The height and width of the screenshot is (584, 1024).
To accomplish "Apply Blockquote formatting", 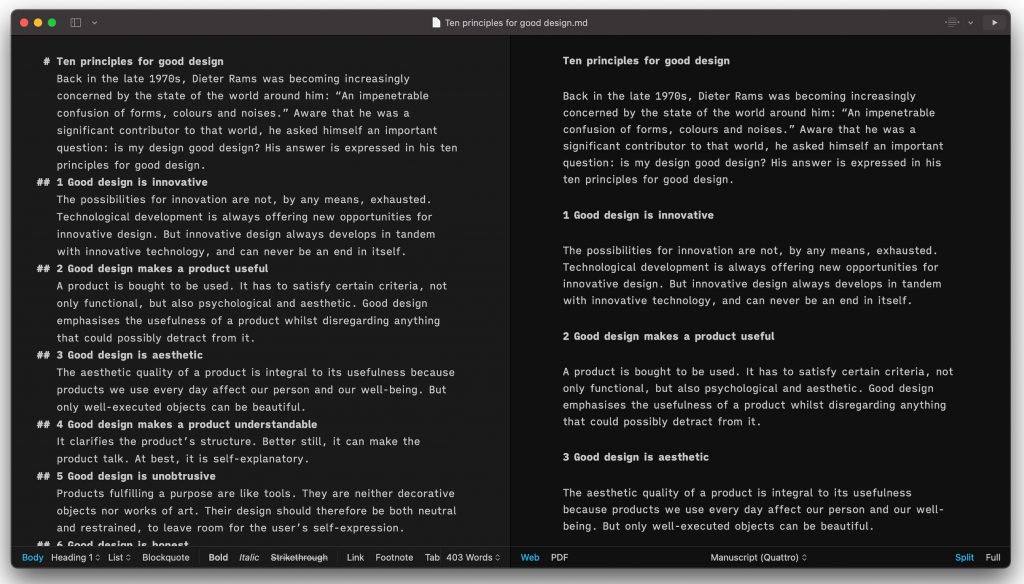I will coord(166,557).
